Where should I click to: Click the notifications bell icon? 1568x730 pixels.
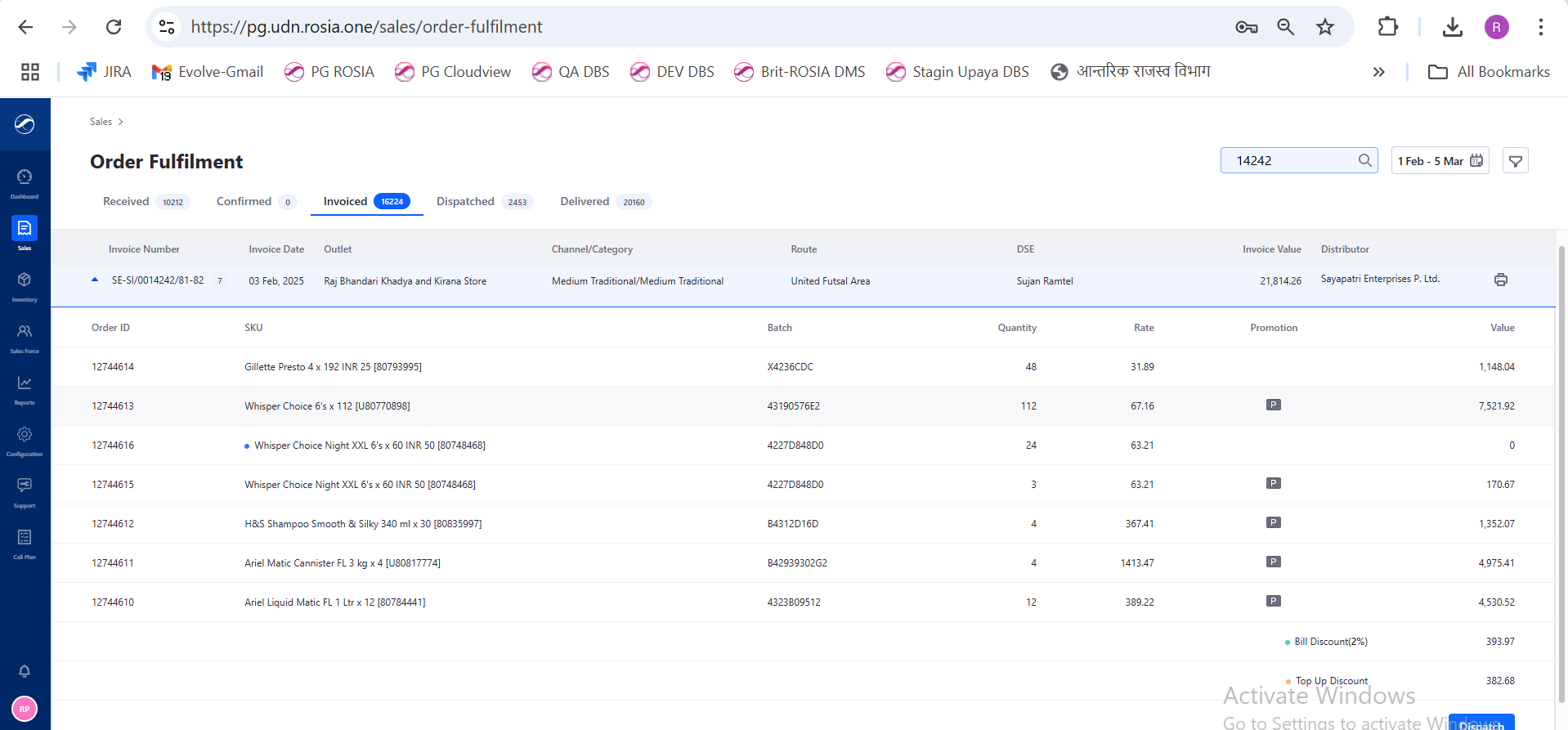25,671
